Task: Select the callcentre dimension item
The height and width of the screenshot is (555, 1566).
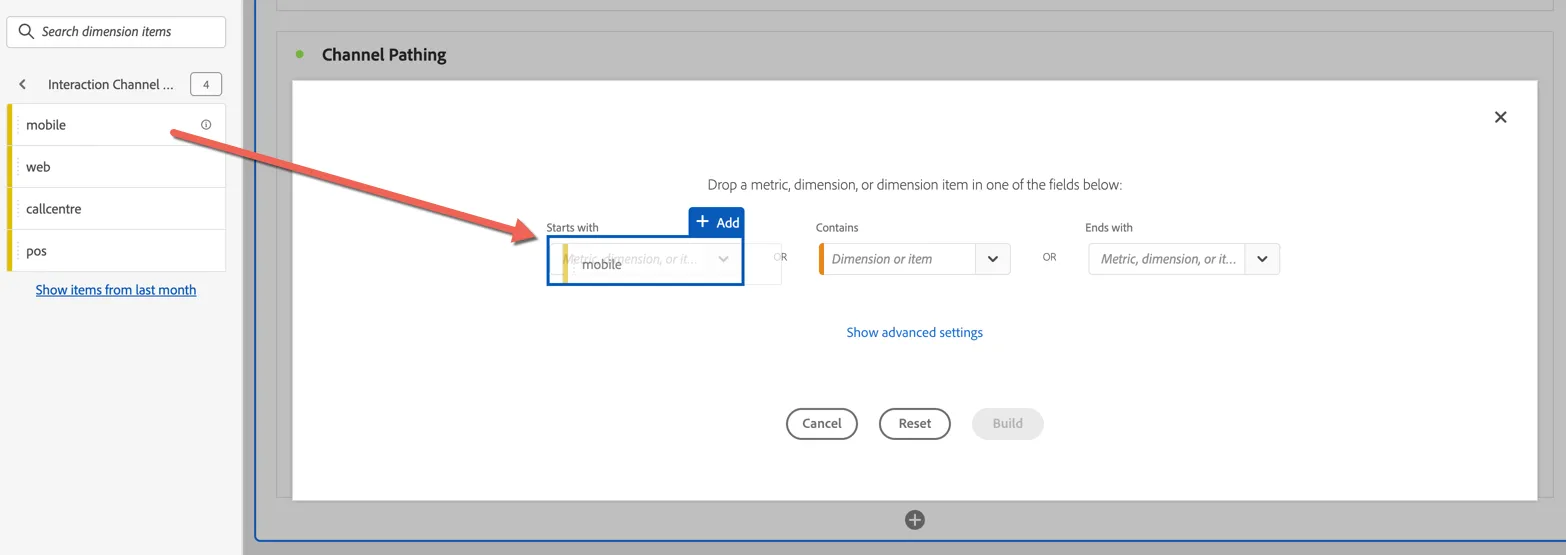Action: (x=116, y=209)
